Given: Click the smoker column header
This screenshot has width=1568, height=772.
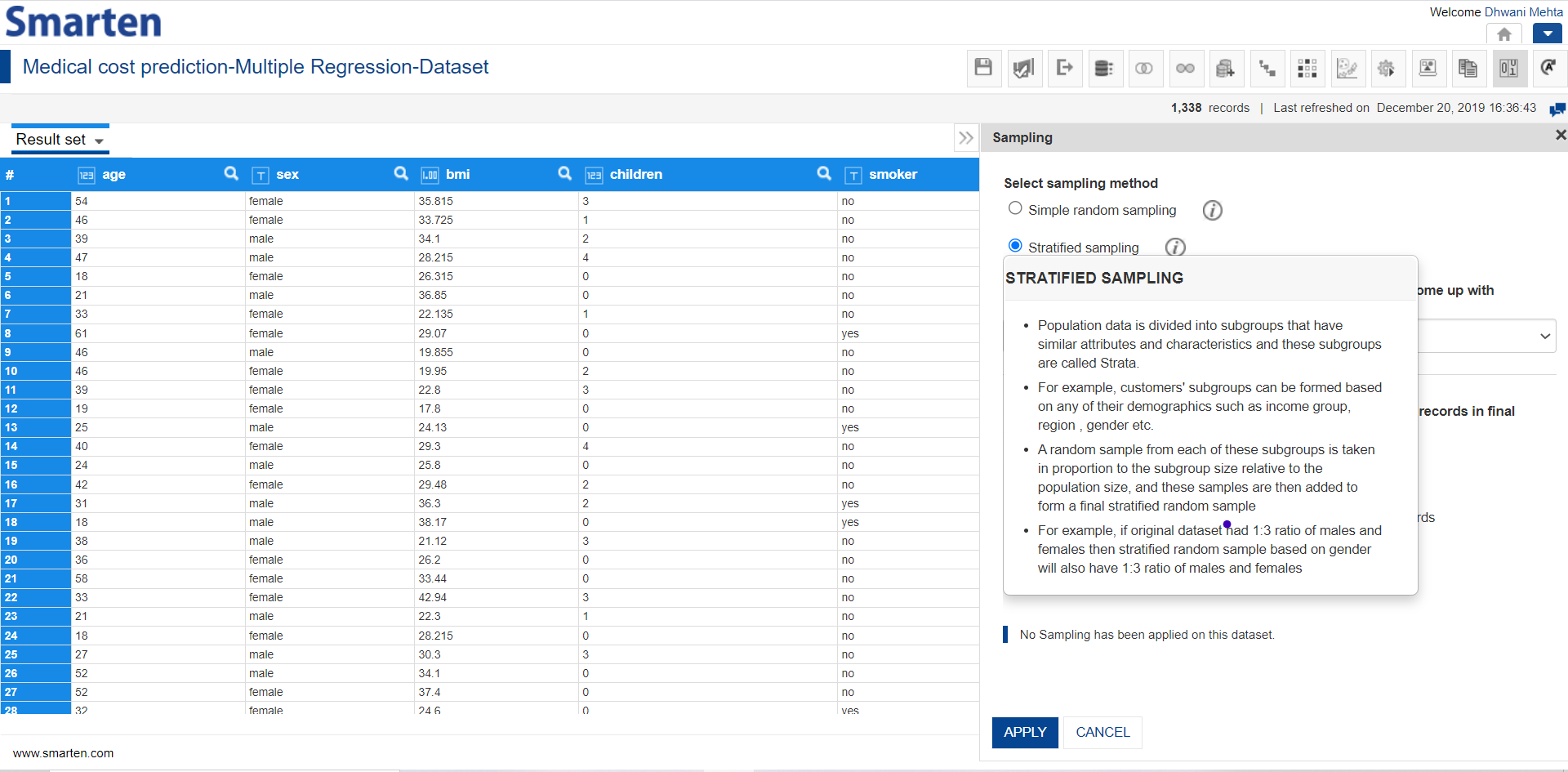Looking at the screenshot, I should 893,174.
